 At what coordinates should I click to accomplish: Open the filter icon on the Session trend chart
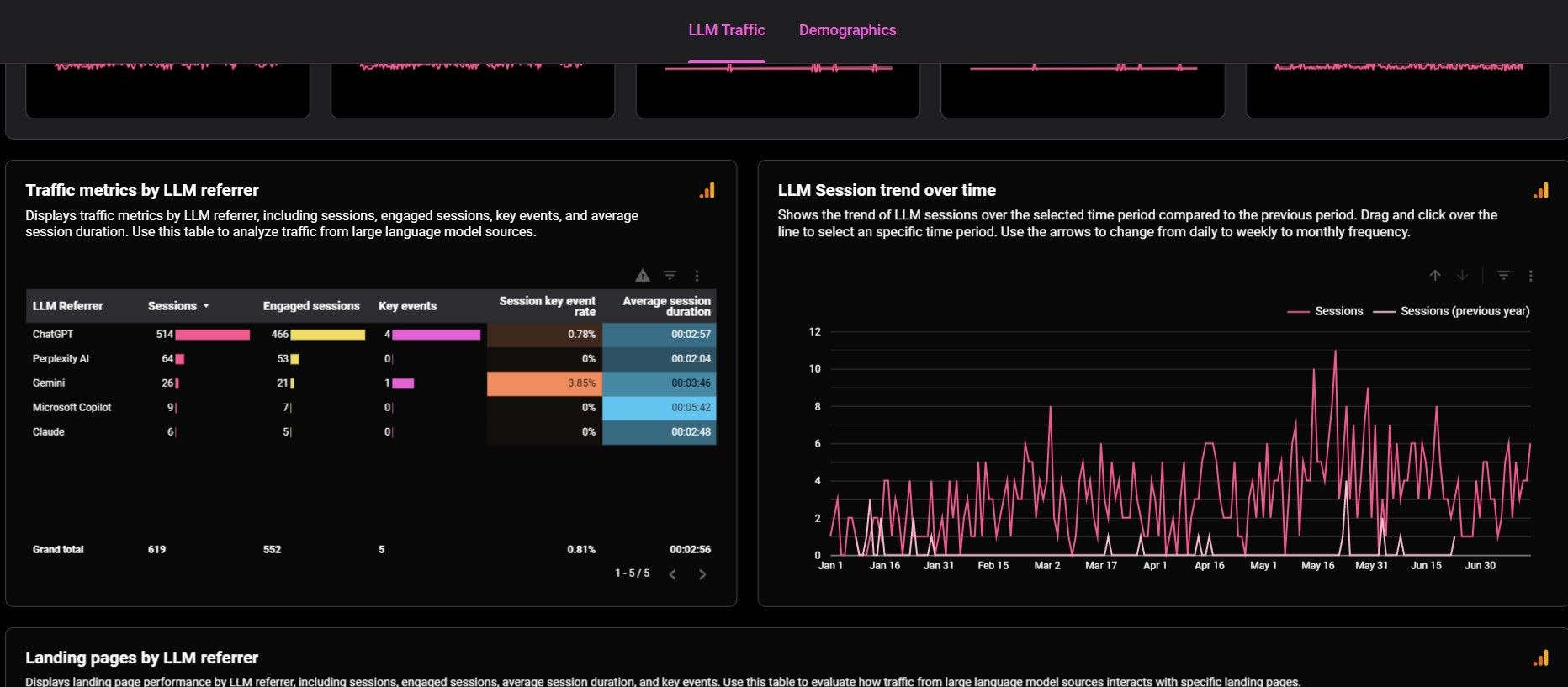(x=1503, y=276)
